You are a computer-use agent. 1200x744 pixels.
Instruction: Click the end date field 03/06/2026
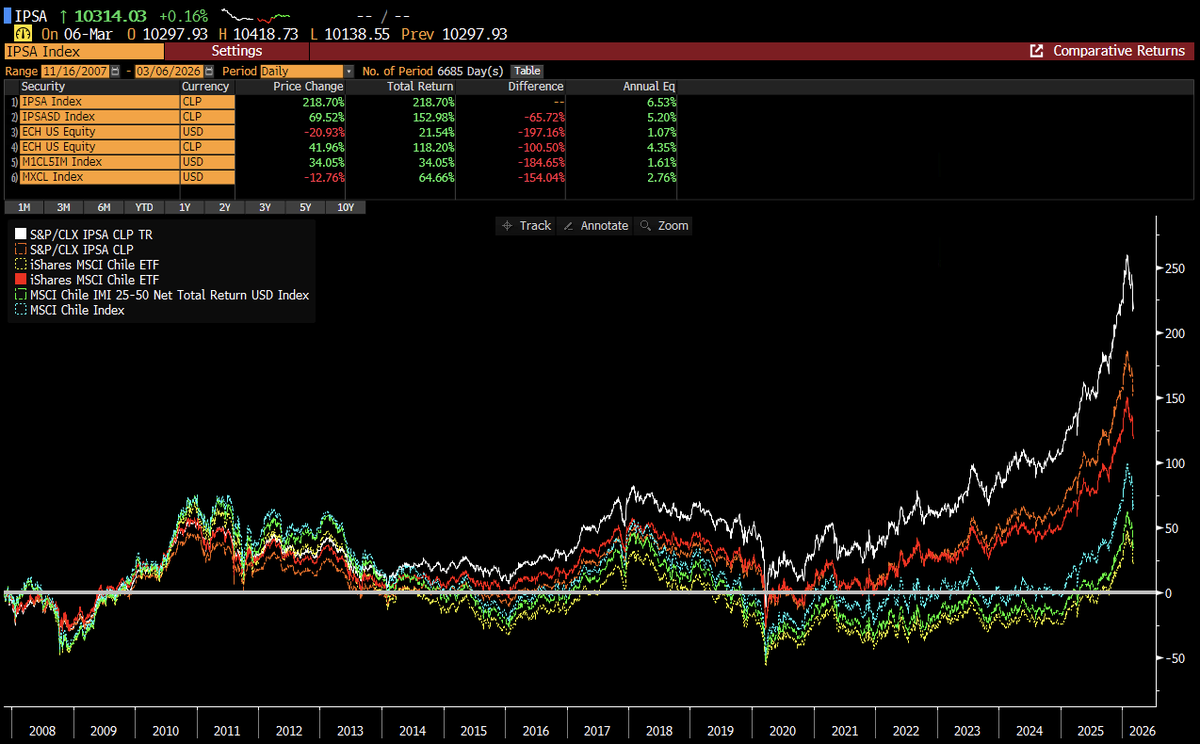coord(169,71)
